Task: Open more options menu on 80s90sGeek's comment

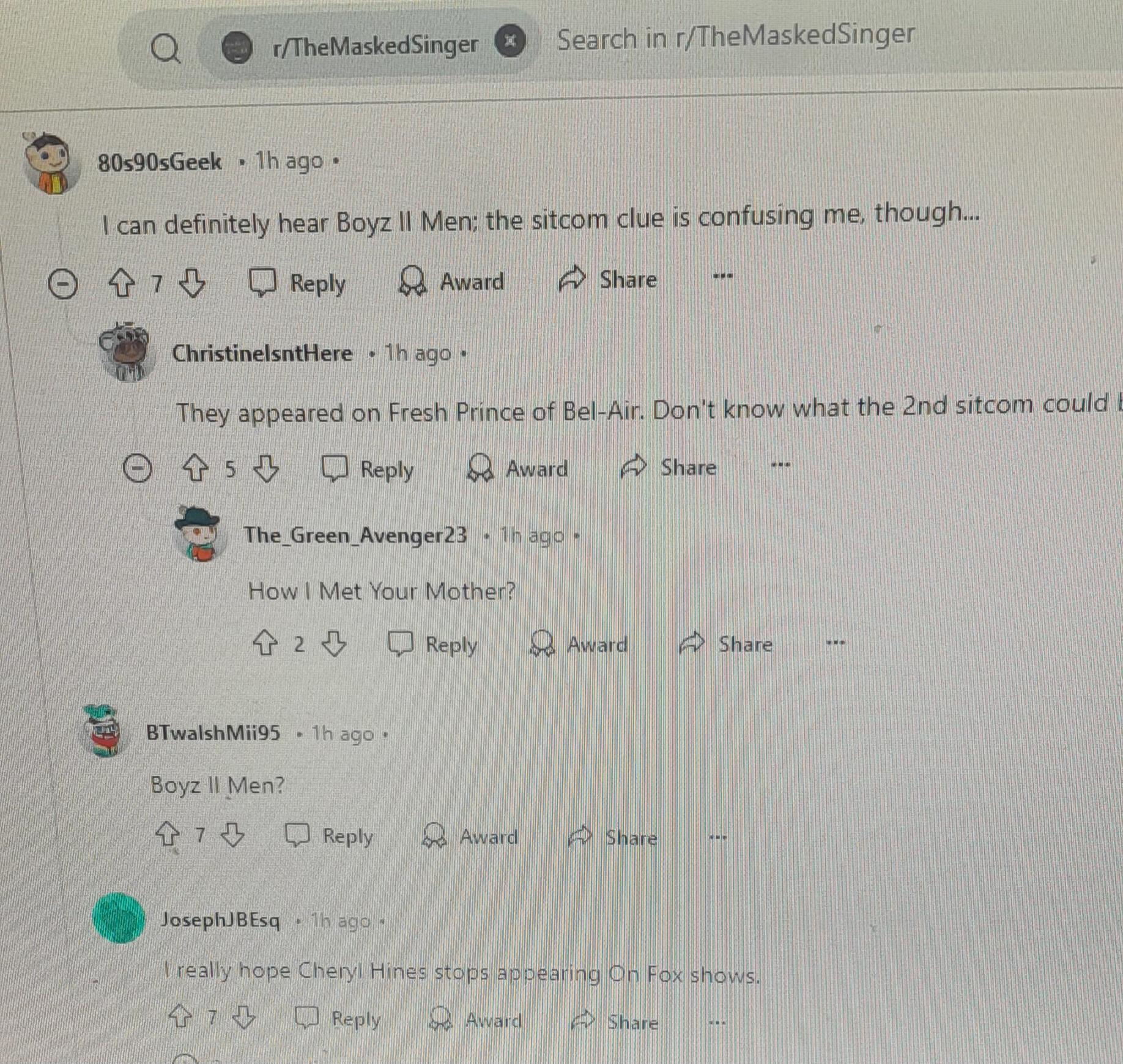Action: pyautogui.click(x=723, y=277)
